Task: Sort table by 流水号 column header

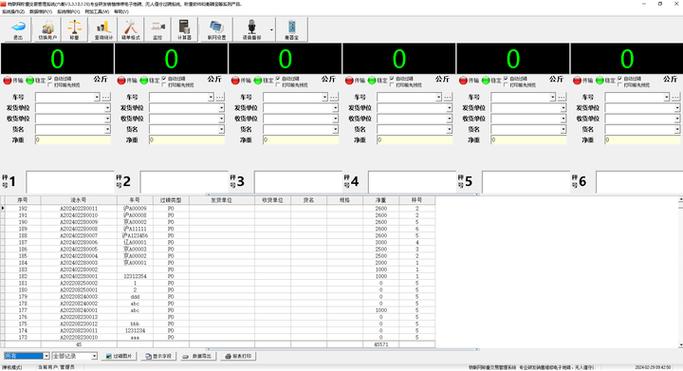Action: (78, 200)
